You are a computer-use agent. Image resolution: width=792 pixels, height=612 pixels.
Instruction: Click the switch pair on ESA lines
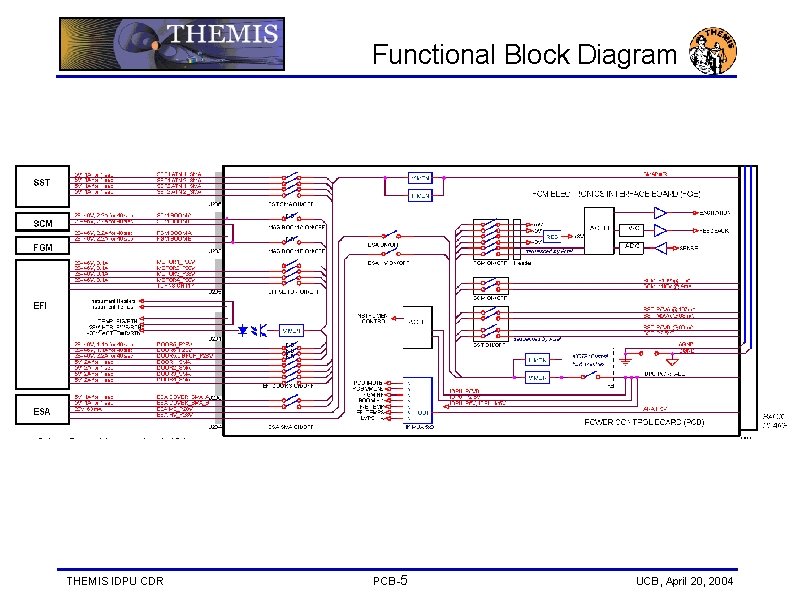click(x=291, y=402)
